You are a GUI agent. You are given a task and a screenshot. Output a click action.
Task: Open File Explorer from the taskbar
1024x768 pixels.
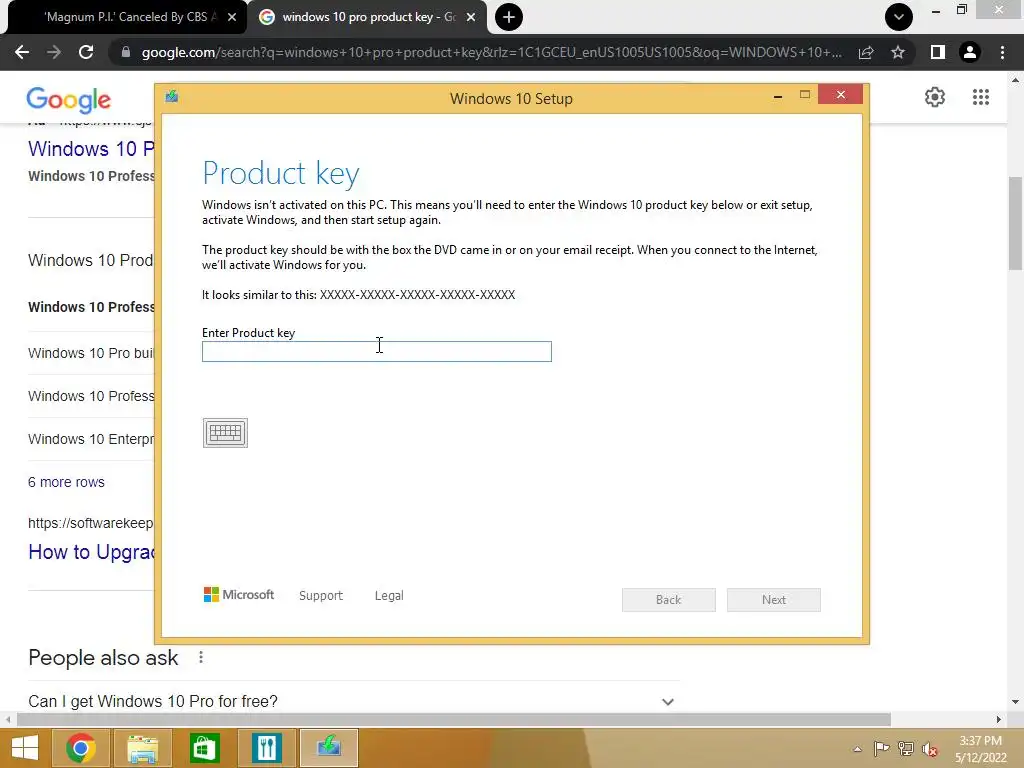tap(142, 748)
